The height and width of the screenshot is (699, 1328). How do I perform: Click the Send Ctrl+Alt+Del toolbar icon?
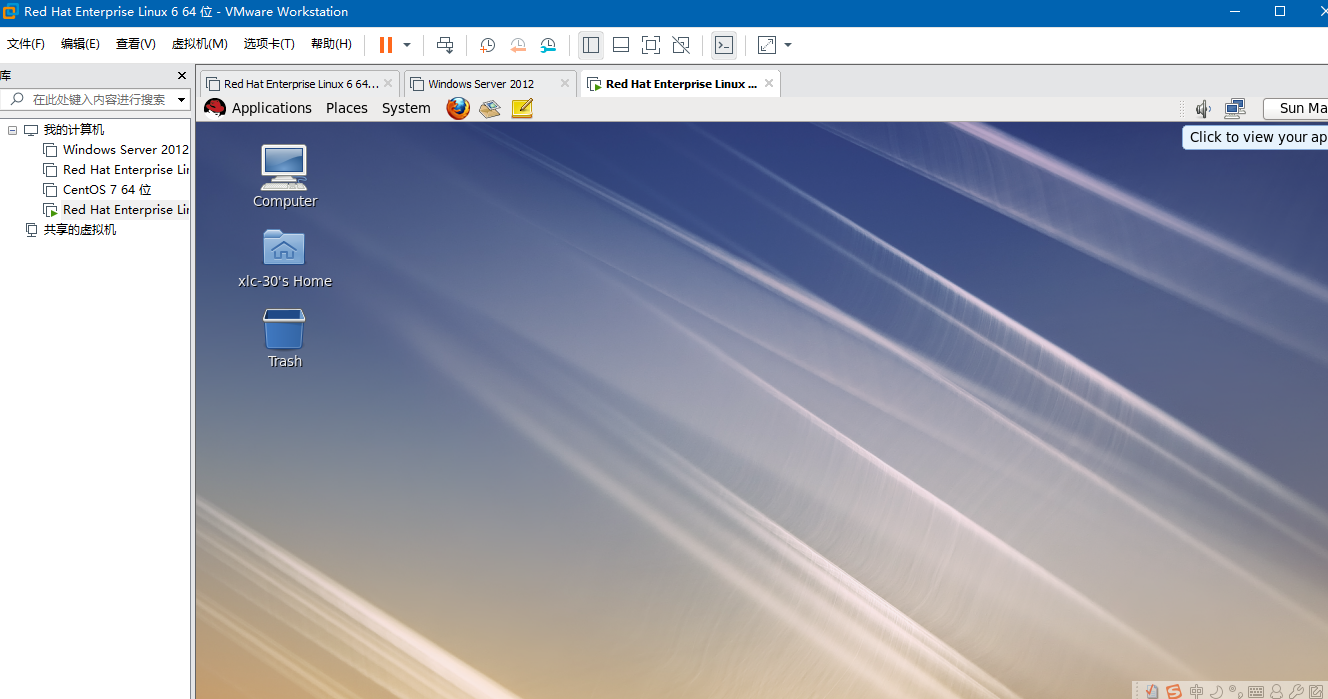(x=445, y=45)
